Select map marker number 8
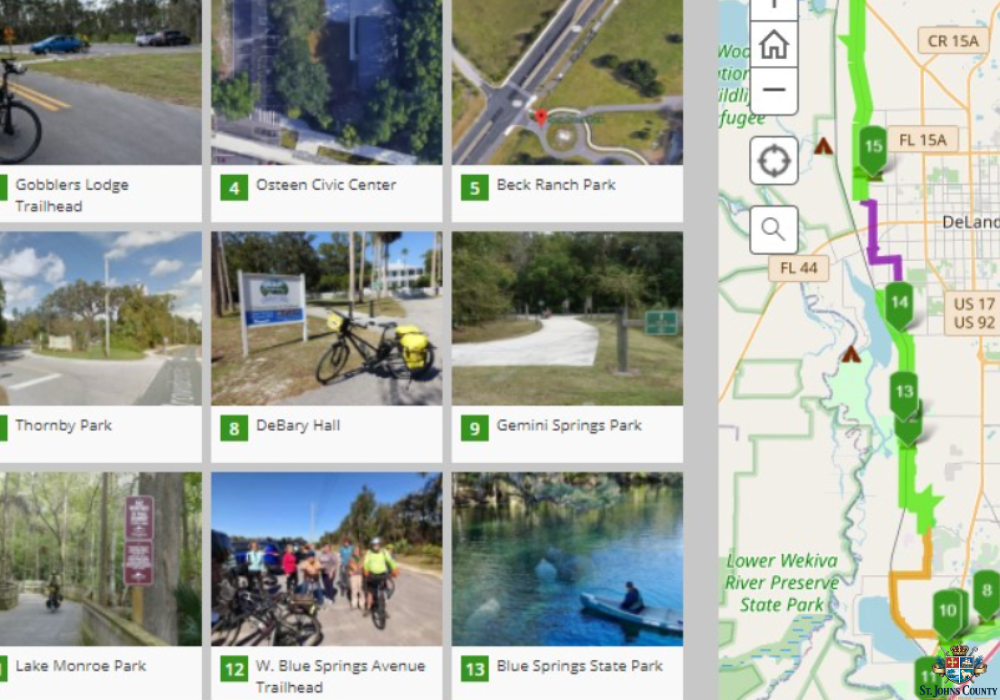Image resolution: width=1000 pixels, height=700 pixels. 987,594
